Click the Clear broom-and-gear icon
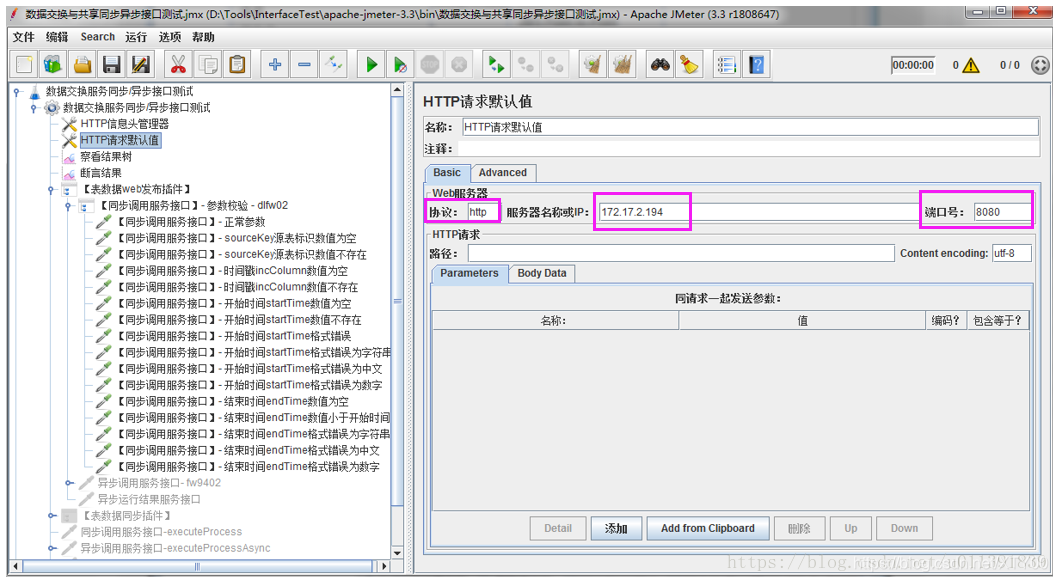Screen dimensions: 1058x582 click(592, 65)
